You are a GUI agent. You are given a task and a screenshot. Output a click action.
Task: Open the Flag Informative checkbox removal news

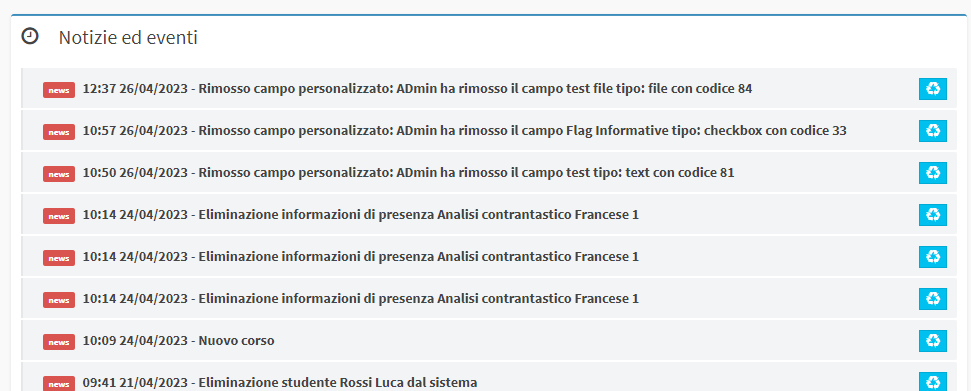[x=464, y=131]
